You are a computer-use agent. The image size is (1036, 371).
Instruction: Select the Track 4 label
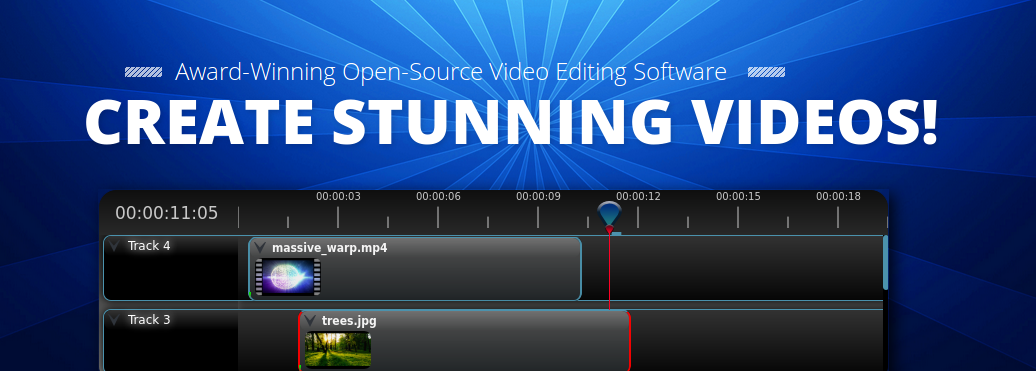pos(149,246)
